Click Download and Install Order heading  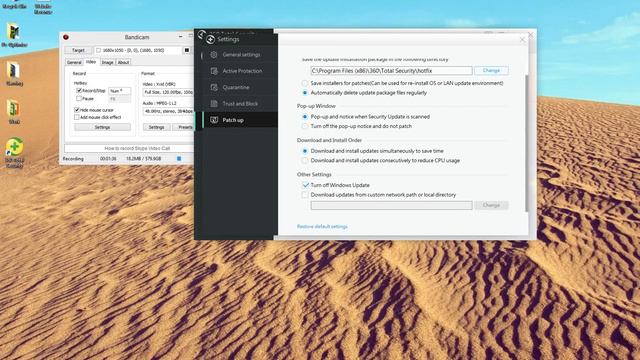tap(329, 140)
